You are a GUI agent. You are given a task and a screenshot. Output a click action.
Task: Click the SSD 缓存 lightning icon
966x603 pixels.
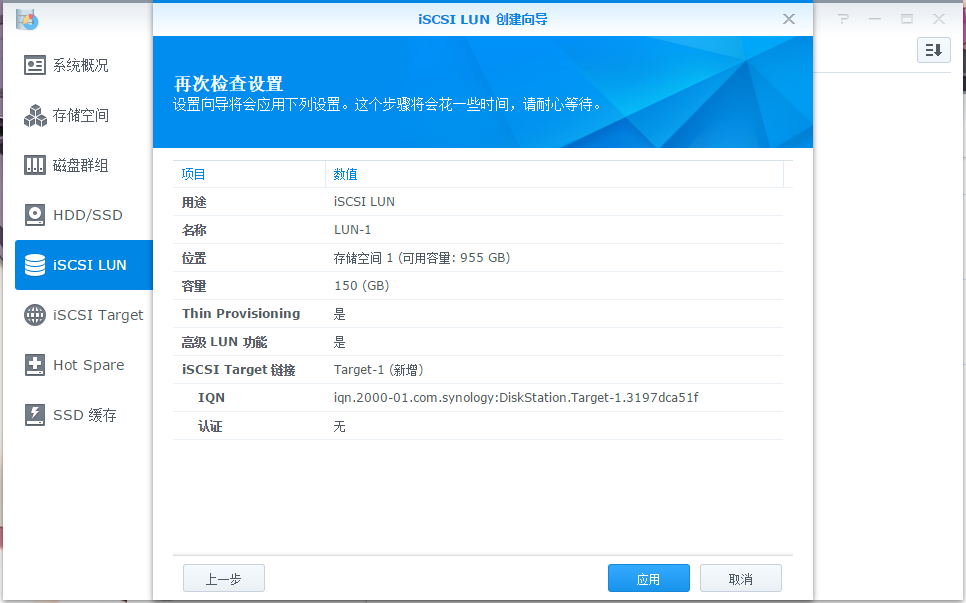point(36,415)
